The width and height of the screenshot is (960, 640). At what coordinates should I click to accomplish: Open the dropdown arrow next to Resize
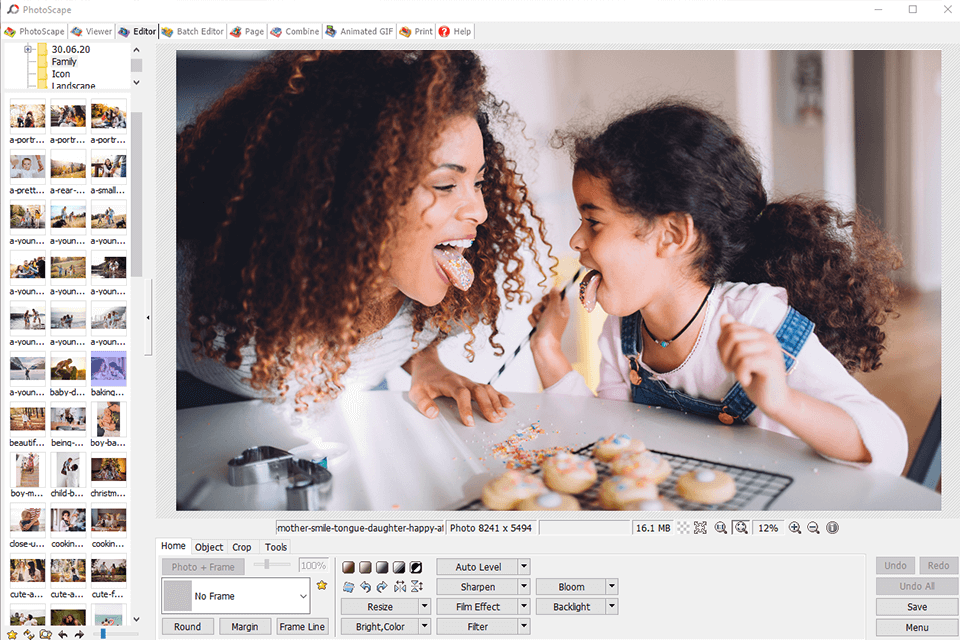pos(425,606)
